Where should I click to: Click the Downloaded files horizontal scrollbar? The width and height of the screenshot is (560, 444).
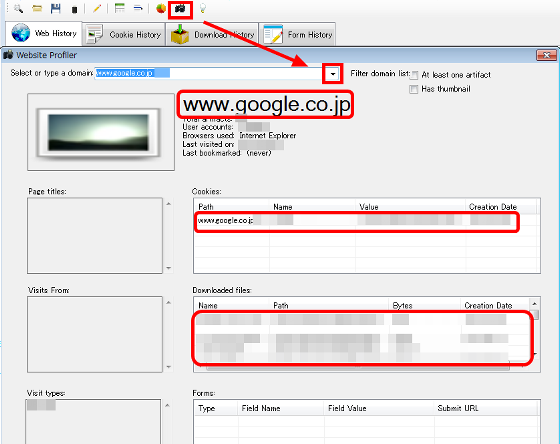[358, 368]
